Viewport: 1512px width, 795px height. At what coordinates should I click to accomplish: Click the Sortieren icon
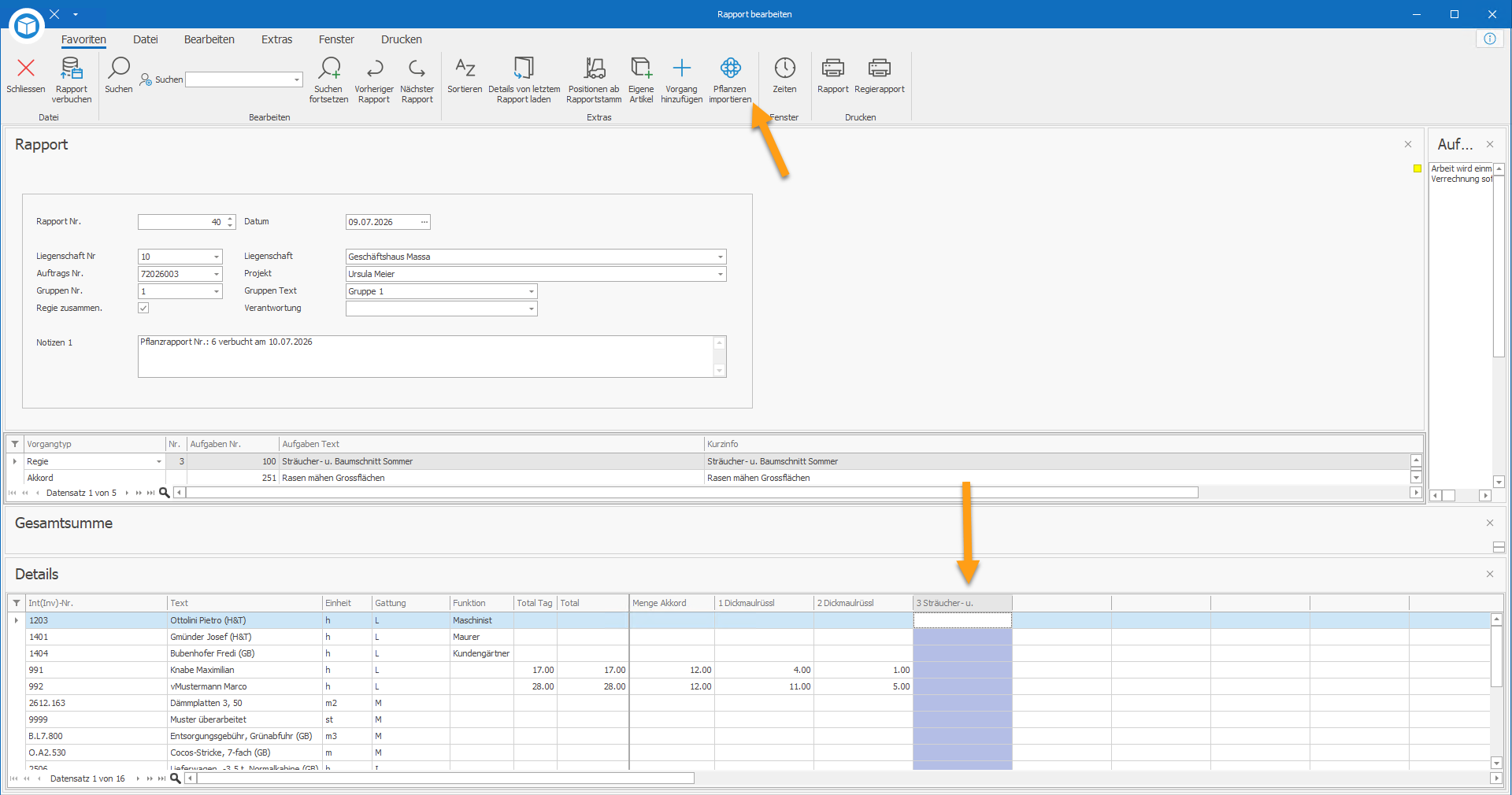point(465,68)
